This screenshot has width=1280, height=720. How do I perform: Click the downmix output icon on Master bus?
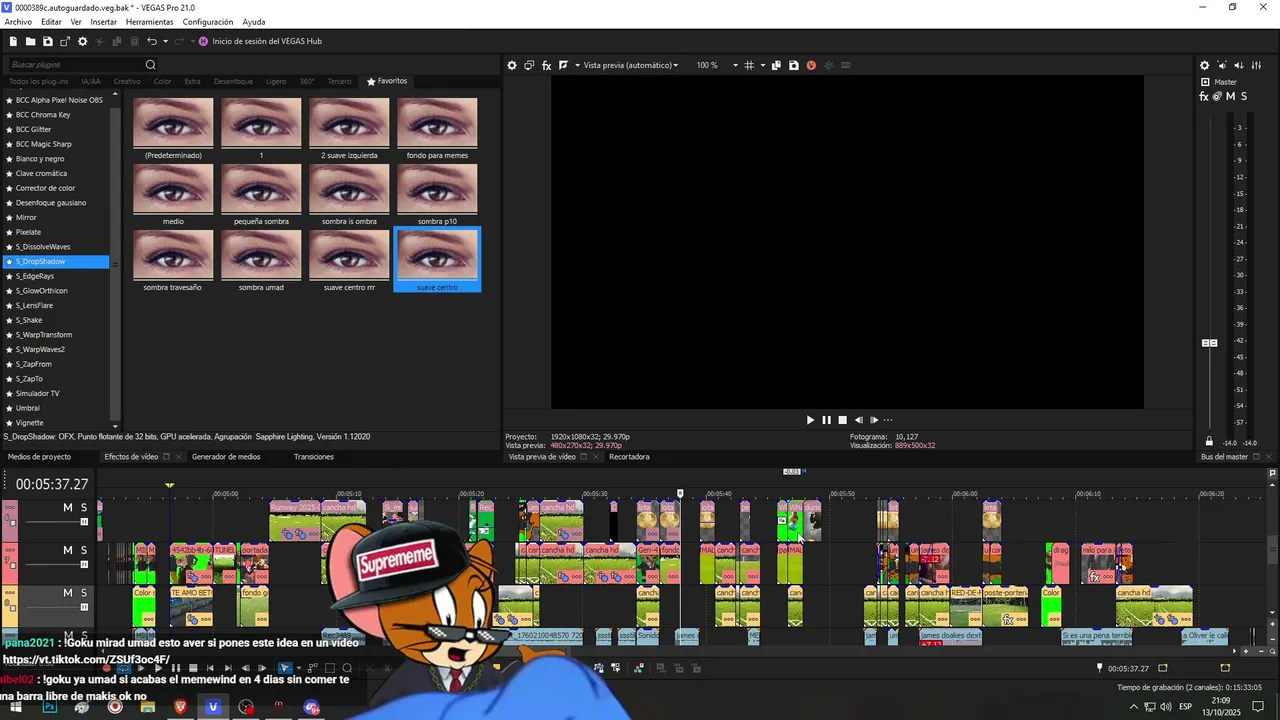coord(1224,65)
